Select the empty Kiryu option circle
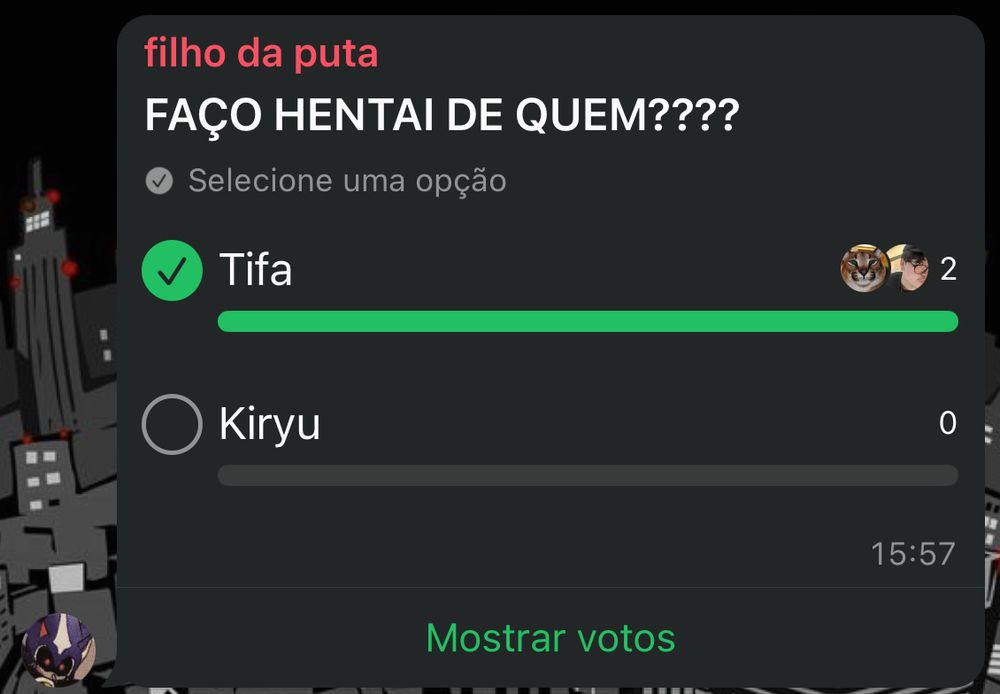 point(172,424)
